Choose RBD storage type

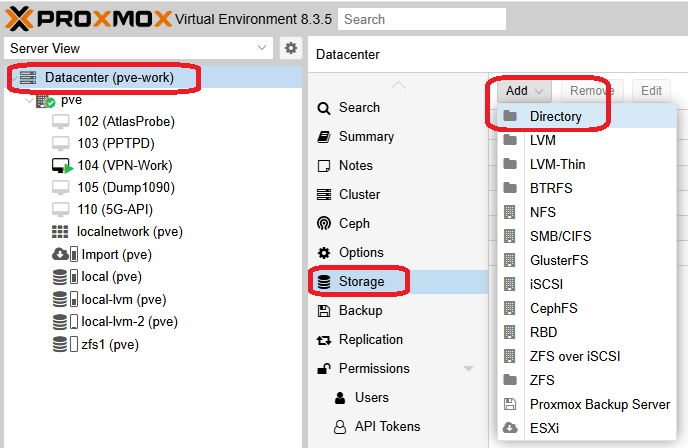pos(587,332)
